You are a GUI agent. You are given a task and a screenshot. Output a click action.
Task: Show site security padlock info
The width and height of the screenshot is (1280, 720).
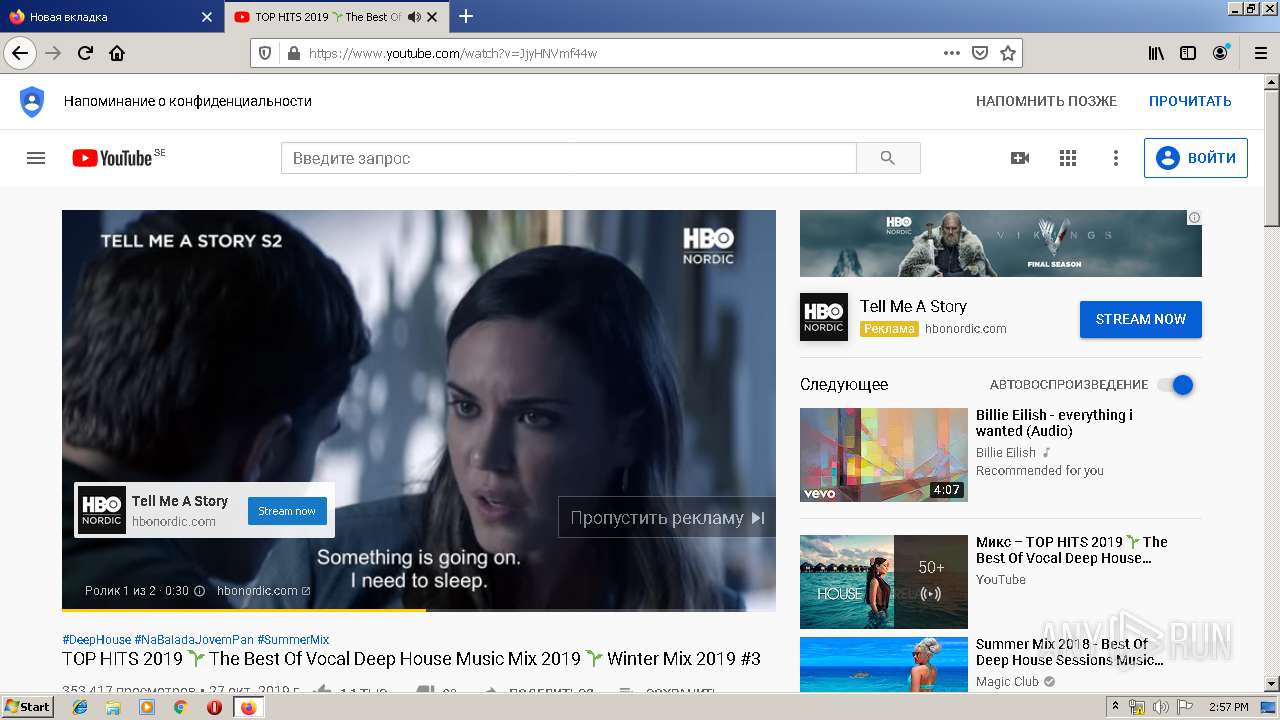tap(292, 53)
